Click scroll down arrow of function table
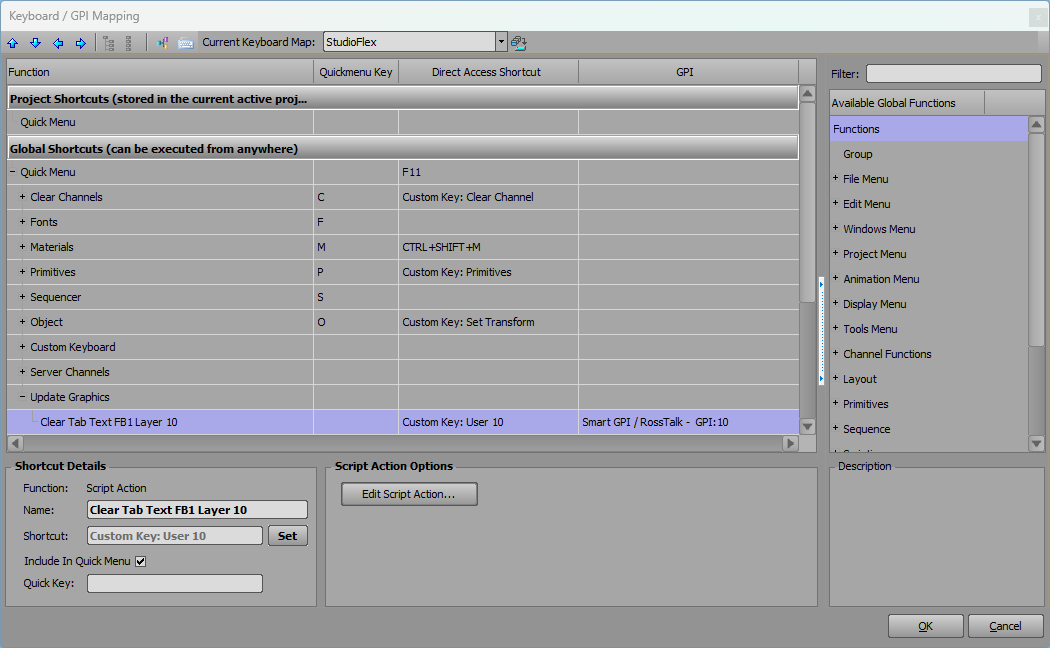 click(x=808, y=426)
